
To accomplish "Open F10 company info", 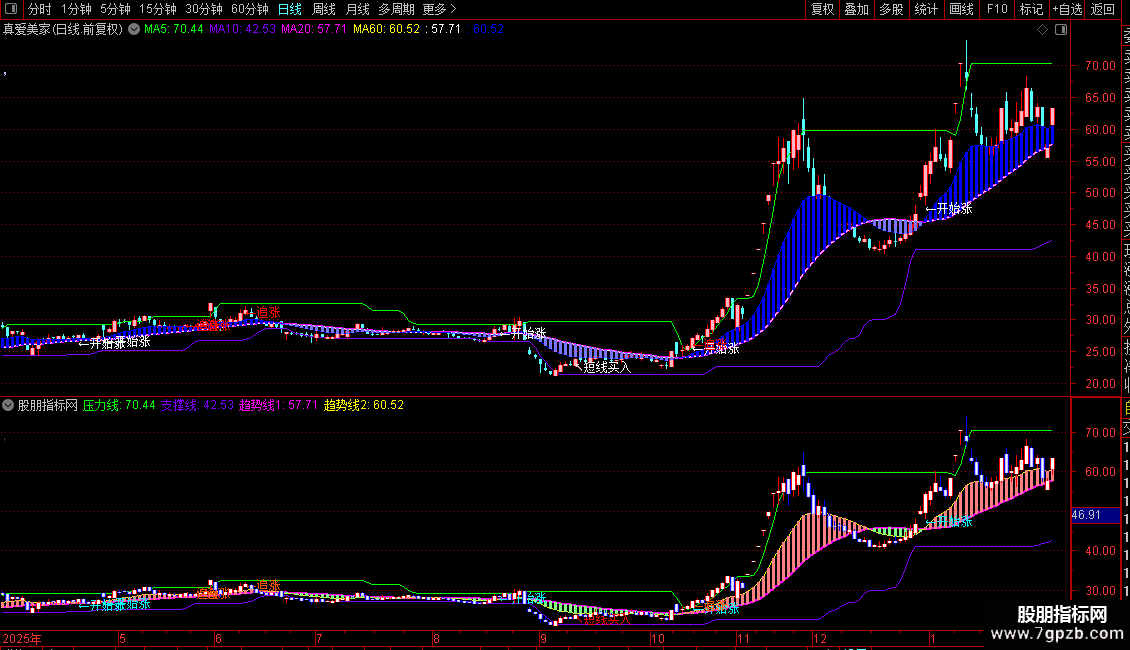I will coord(997,9).
